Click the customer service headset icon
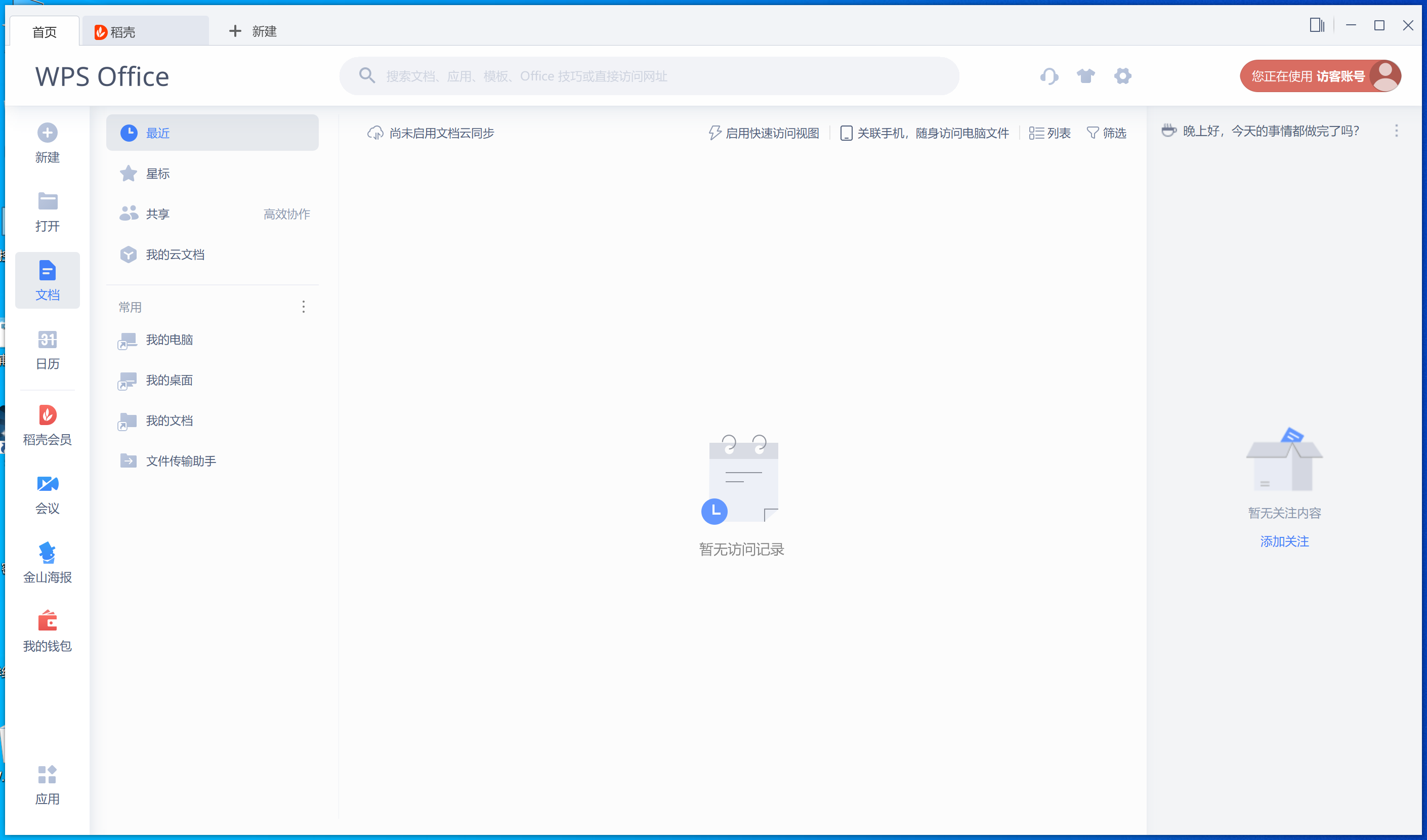This screenshot has width=1427, height=840. click(x=1050, y=76)
